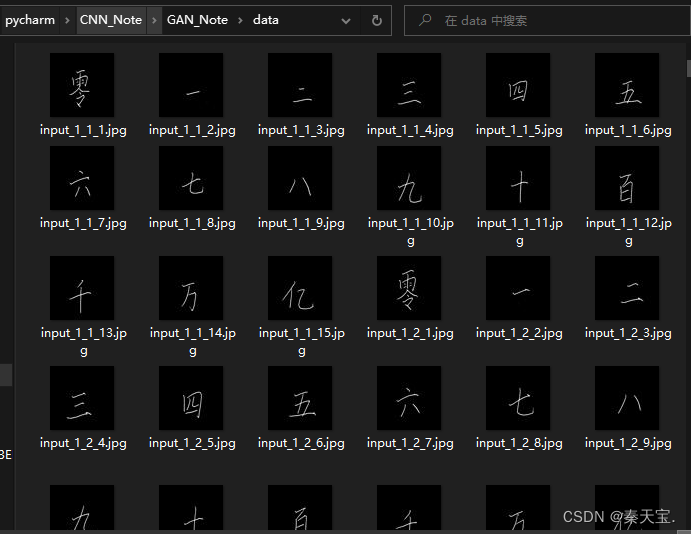Screen dimensions: 691x534
Task: Select thumbnail of input_1_1_15.jpg
Action: [300, 288]
